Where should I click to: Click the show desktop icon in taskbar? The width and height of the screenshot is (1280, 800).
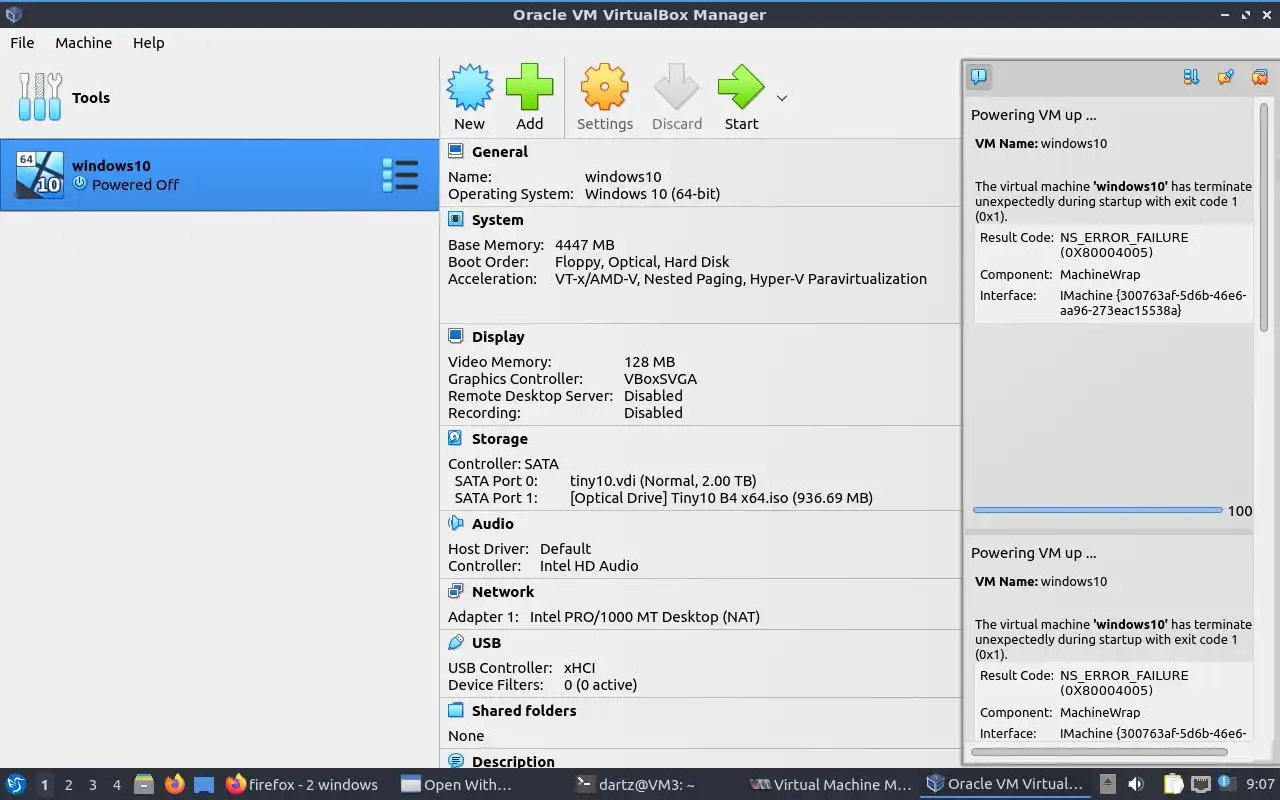coord(204,784)
